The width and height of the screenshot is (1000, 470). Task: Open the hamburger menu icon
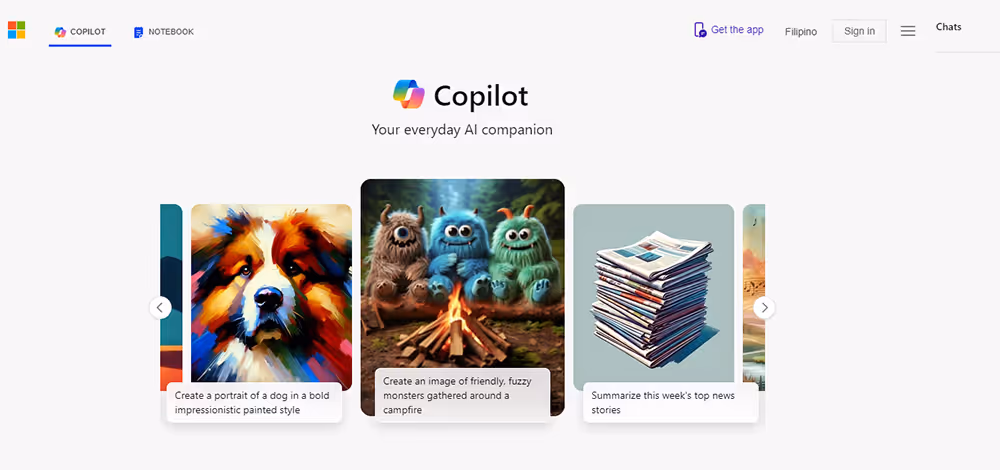tap(908, 31)
